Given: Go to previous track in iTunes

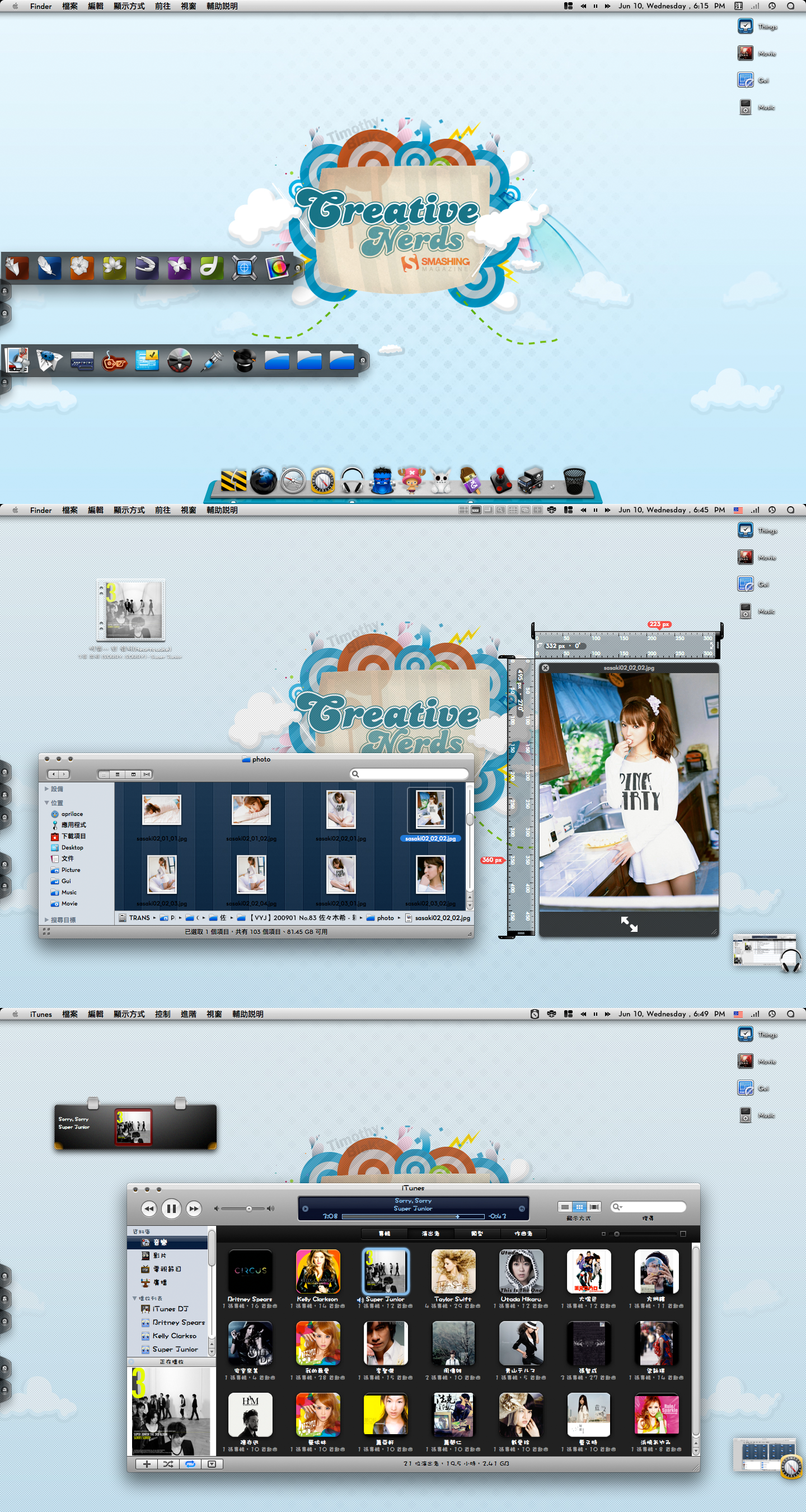Looking at the screenshot, I should point(149,1208).
